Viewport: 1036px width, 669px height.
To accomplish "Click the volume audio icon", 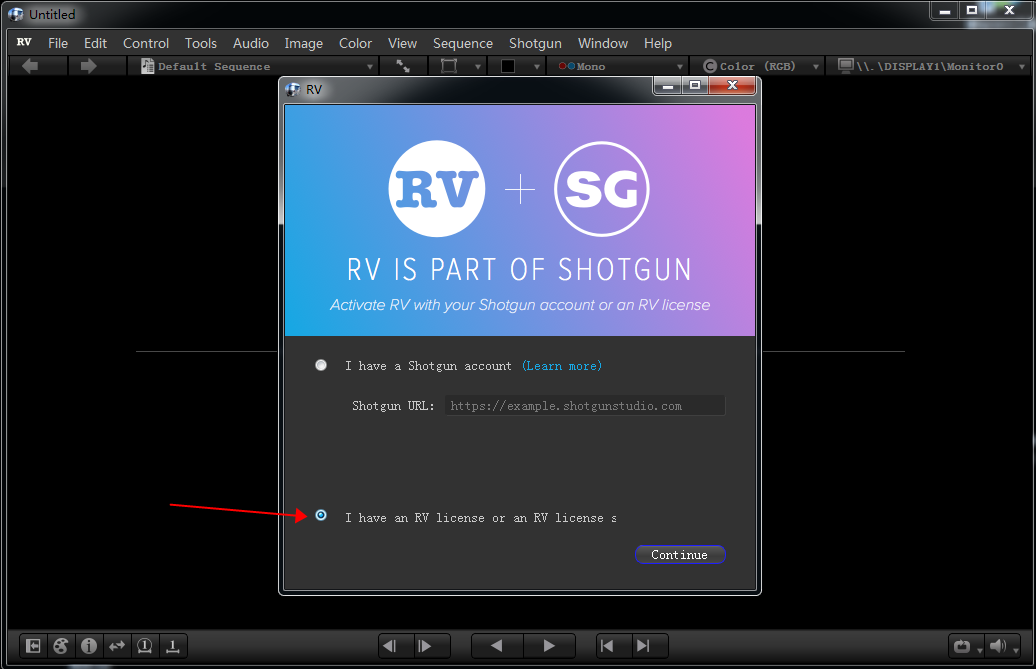I will point(996,646).
